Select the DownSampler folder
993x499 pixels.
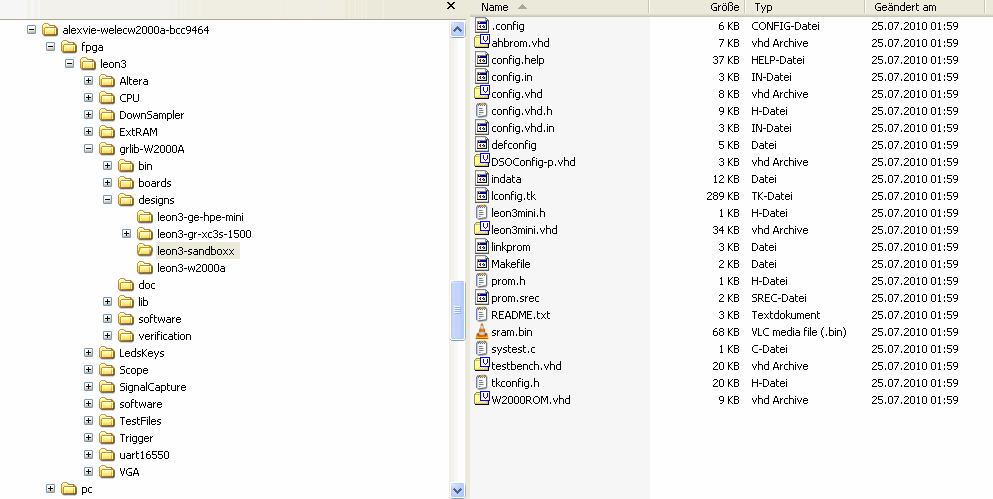tap(151, 115)
